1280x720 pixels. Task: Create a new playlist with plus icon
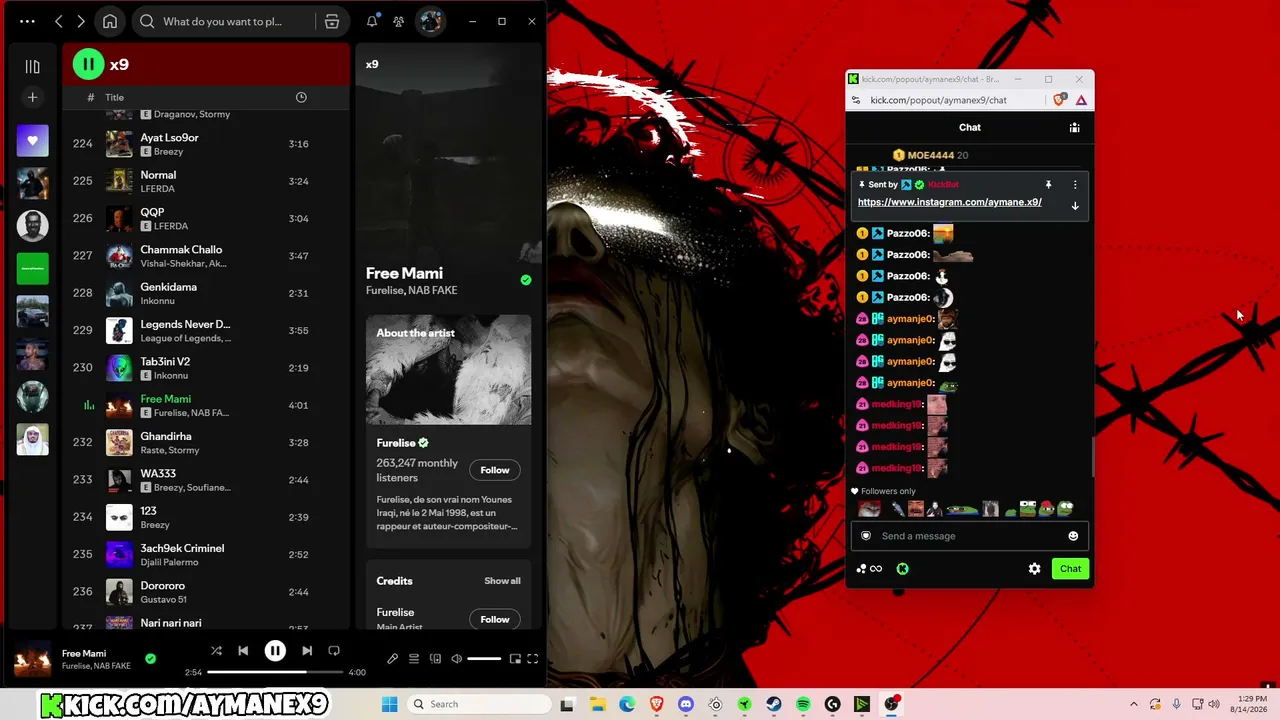coord(32,97)
